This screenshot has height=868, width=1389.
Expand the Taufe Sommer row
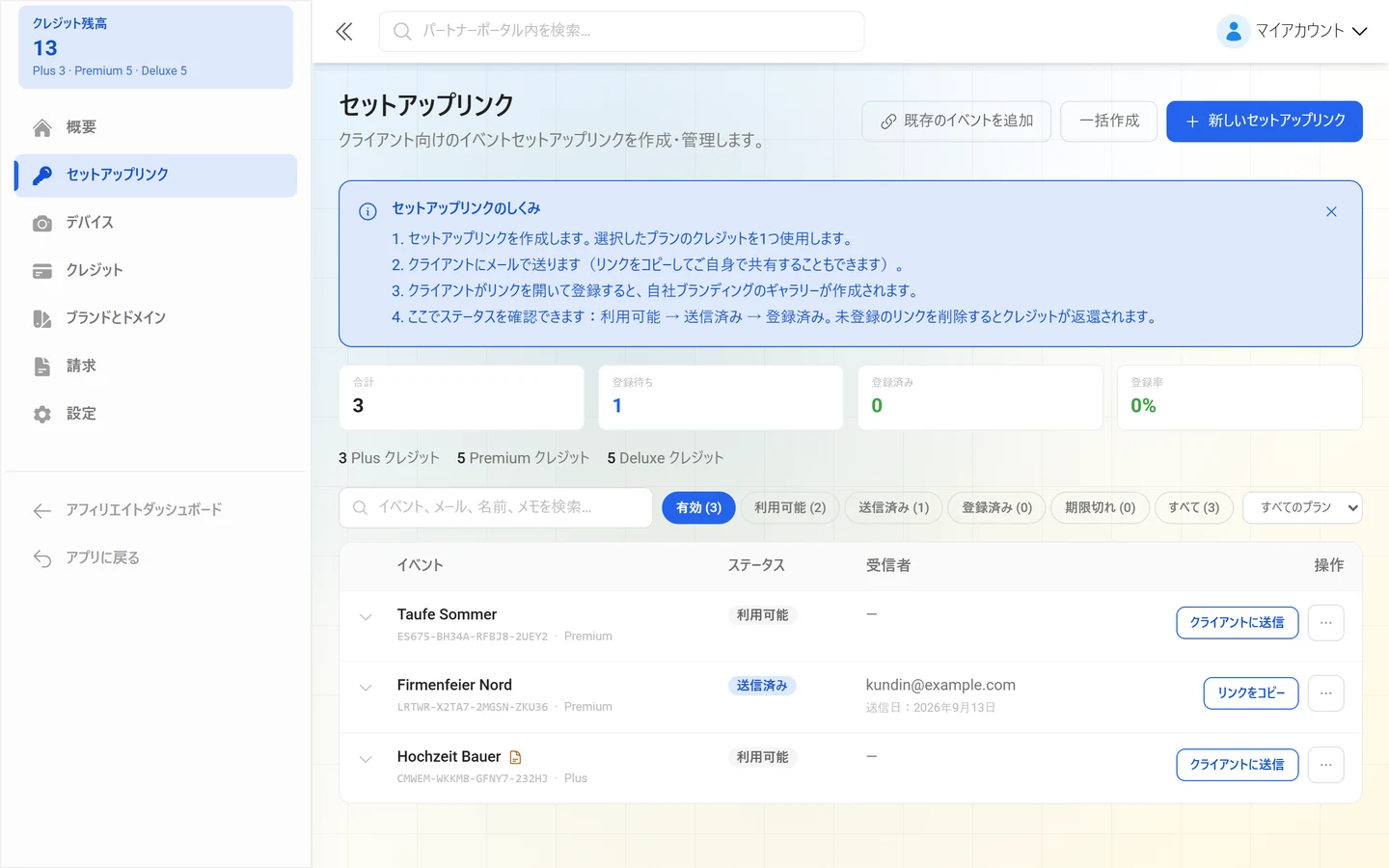[x=366, y=617]
